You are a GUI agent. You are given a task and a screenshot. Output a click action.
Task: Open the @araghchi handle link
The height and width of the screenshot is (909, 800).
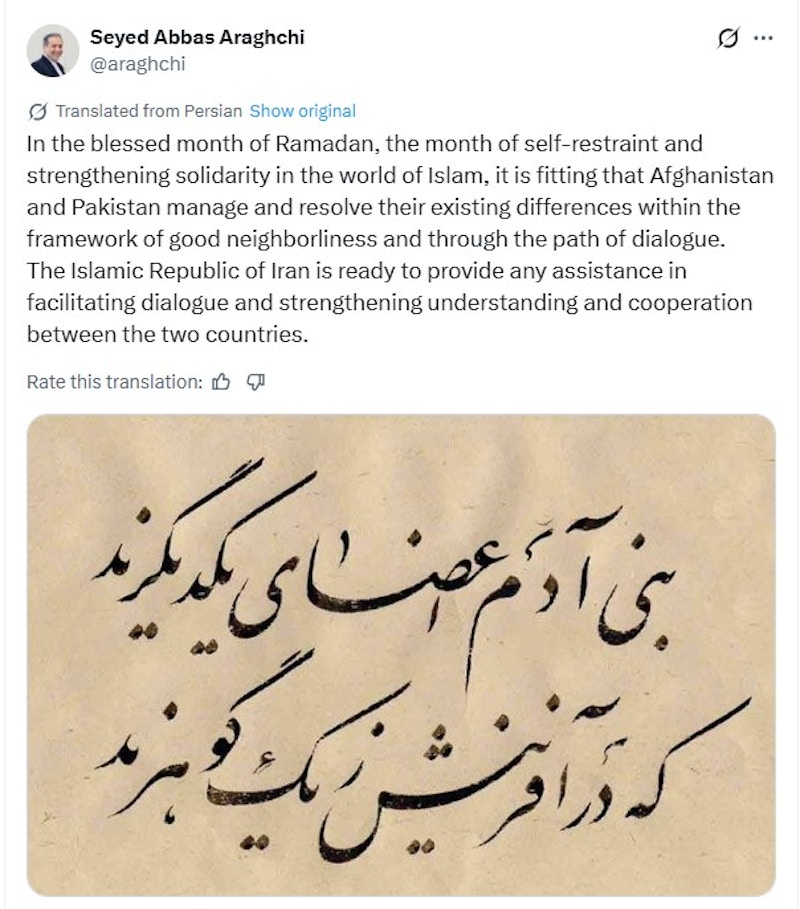tap(138, 64)
